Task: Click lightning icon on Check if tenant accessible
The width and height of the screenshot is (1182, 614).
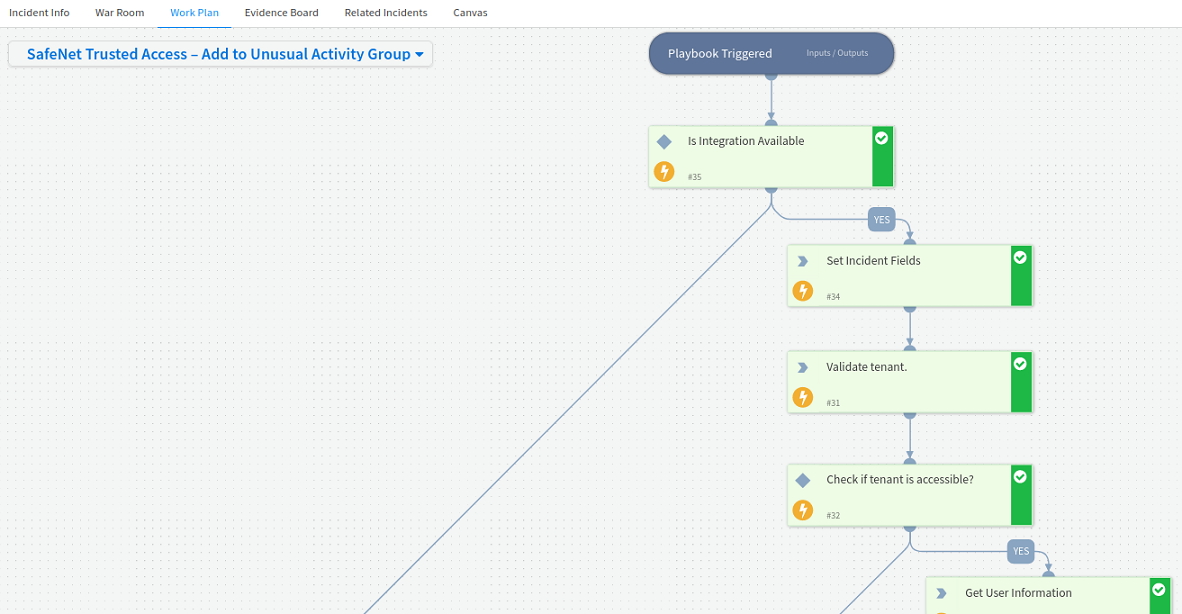Action: pos(803,511)
